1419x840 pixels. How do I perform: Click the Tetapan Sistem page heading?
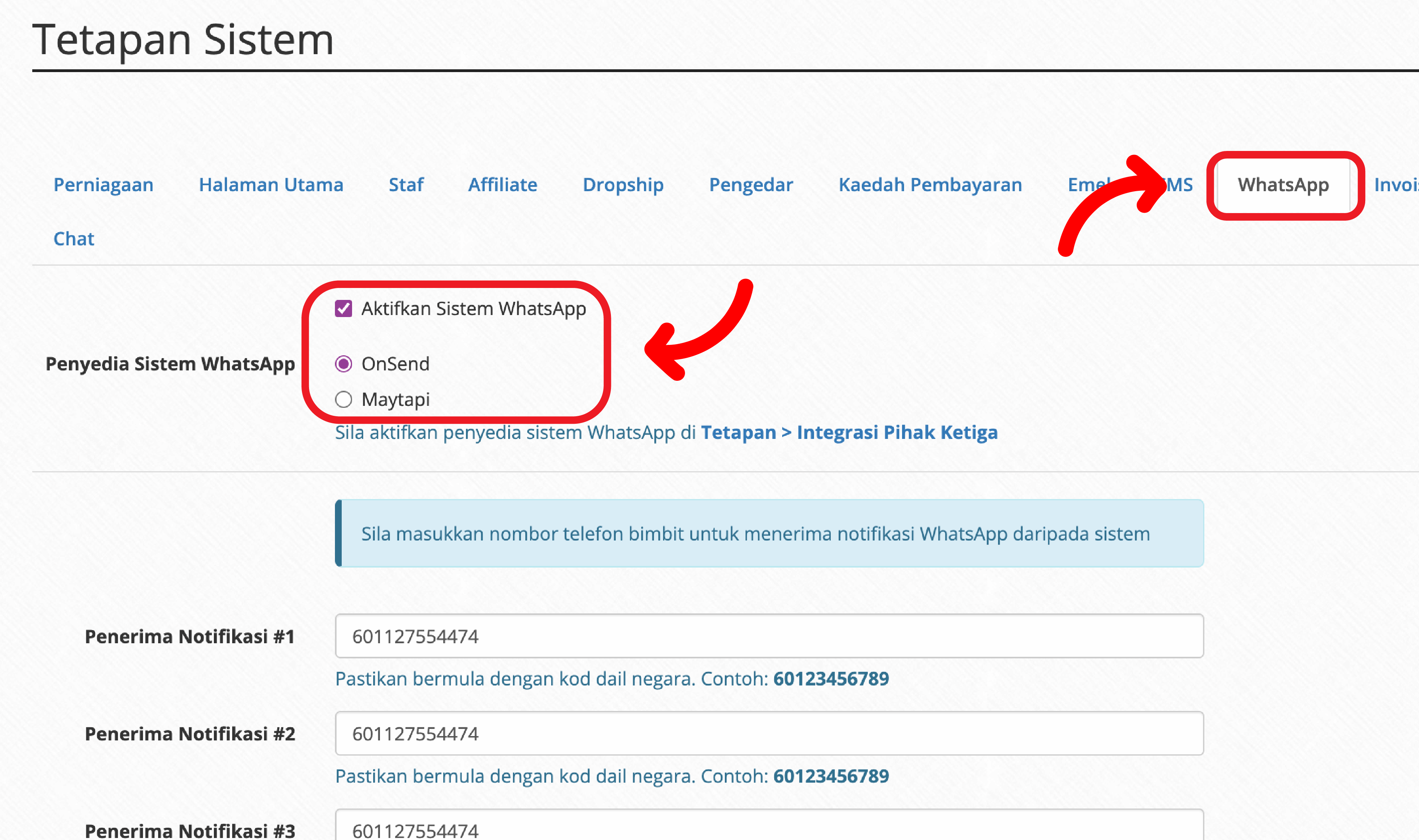pos(183,39)
